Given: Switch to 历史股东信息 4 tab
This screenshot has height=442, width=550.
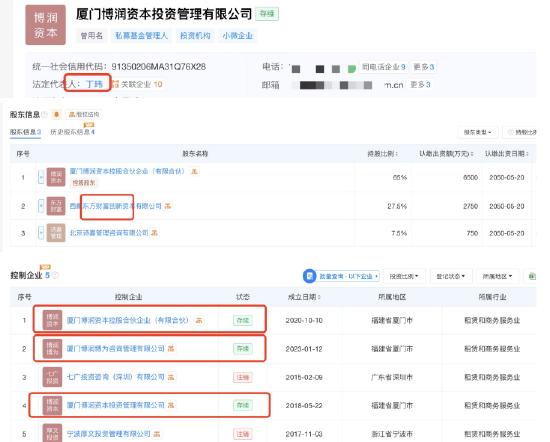Looking at the screenshot, I should tap(73, 132).
